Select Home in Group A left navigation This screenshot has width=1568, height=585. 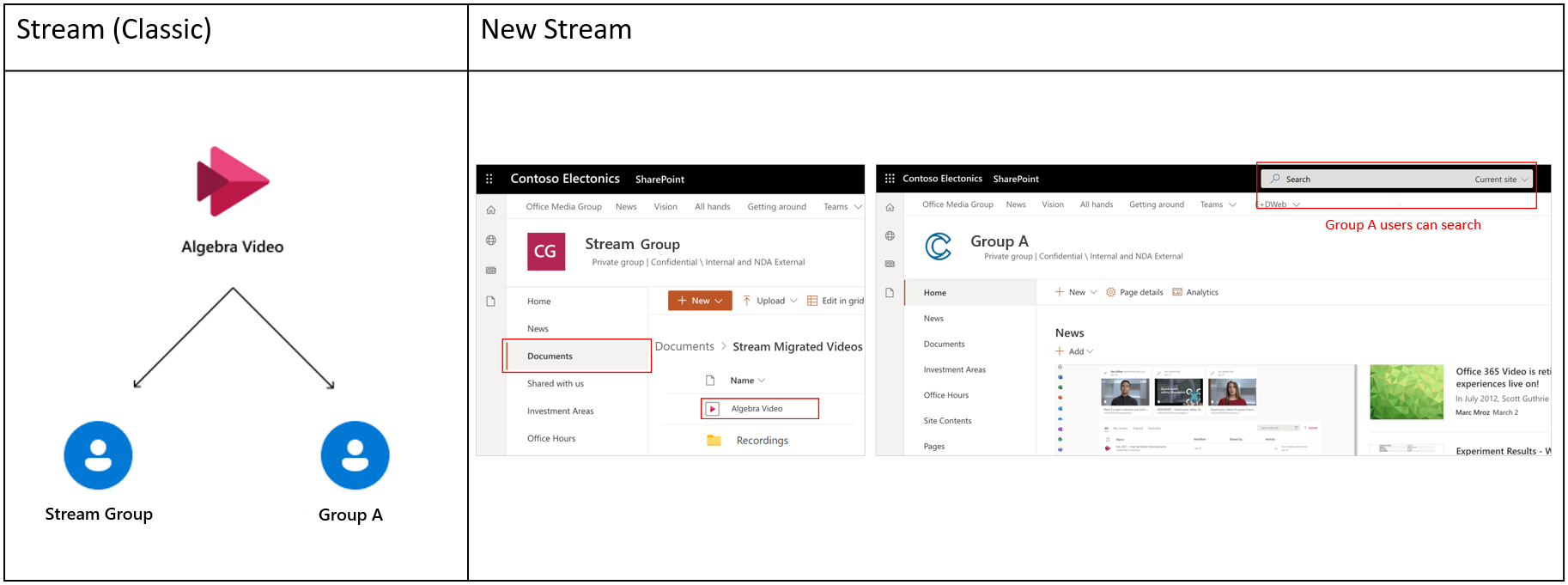[x=970, y=293]
